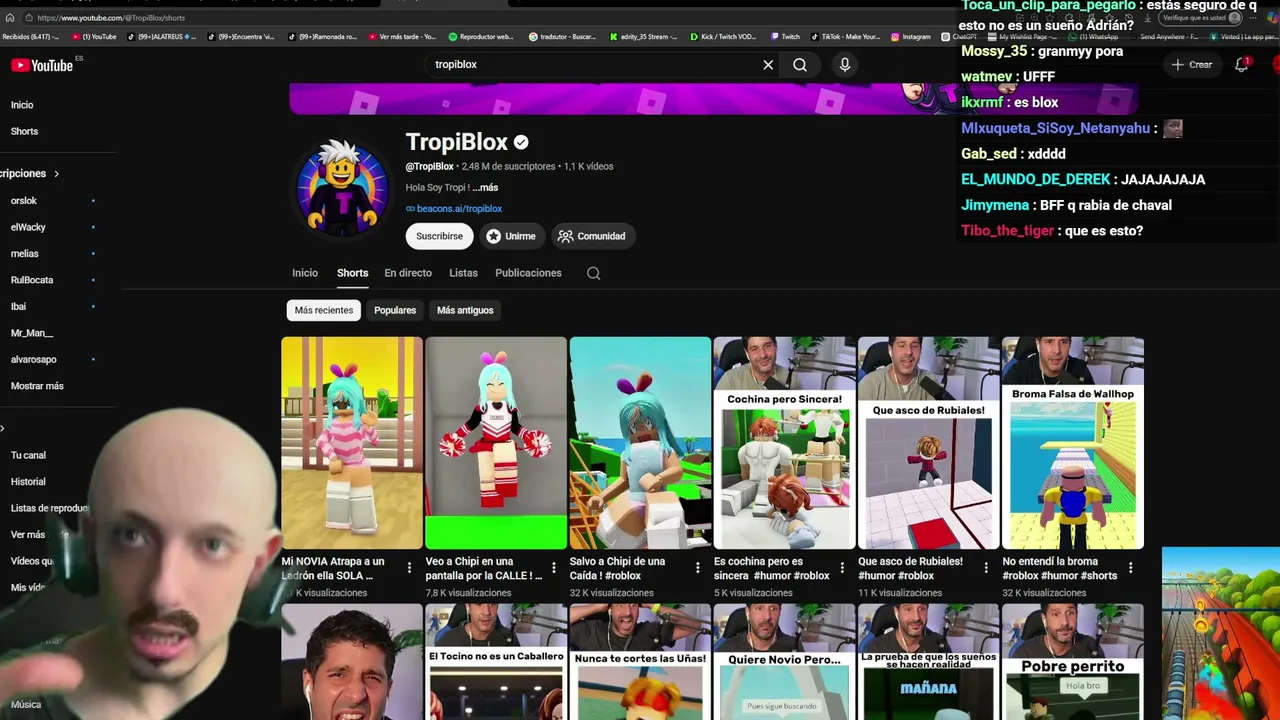
Task: Open Tu canal in the sidebar
Action: [28, 456]
